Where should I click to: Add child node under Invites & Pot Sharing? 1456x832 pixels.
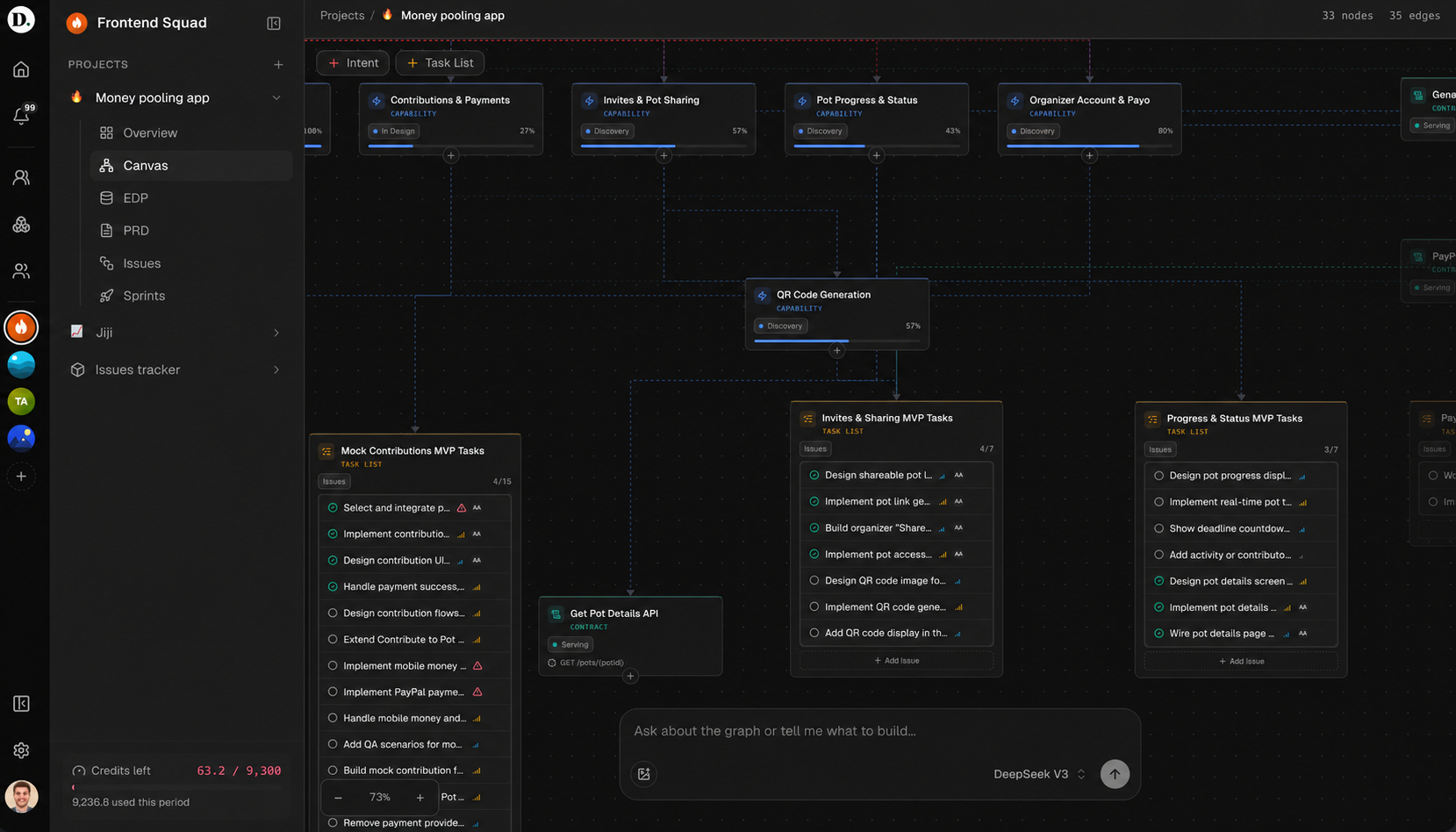(x=663, y=155)
